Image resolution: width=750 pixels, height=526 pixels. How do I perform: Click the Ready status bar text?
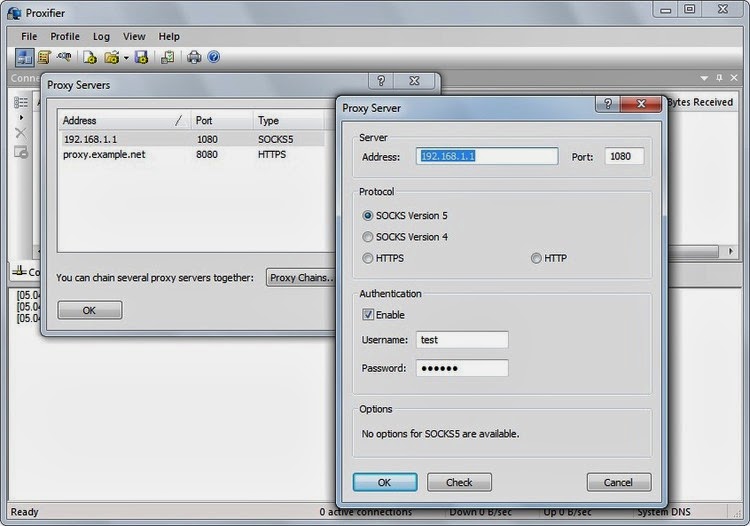click(x=24, y=512)
